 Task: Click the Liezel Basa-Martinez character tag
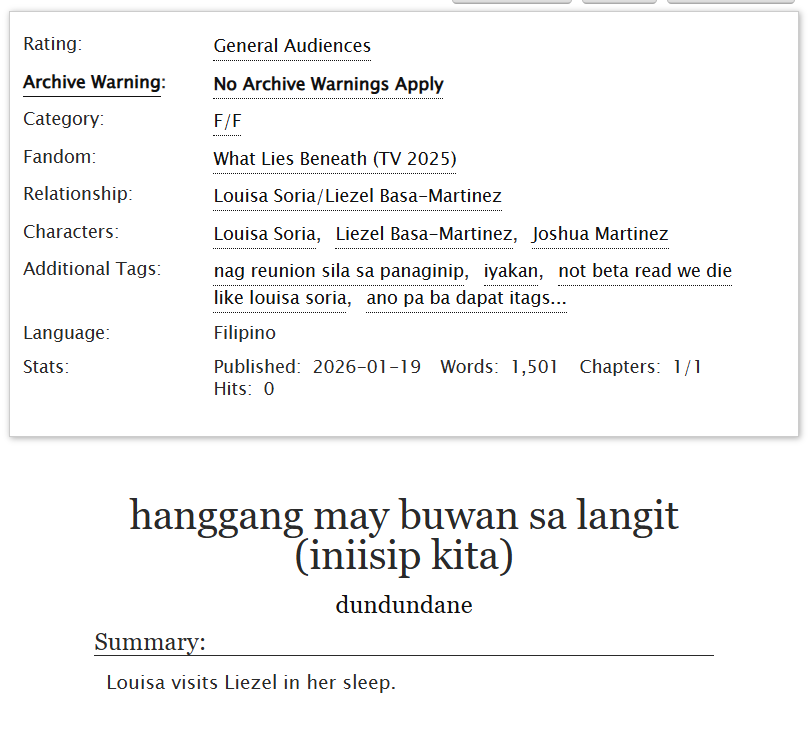point(424,234)
